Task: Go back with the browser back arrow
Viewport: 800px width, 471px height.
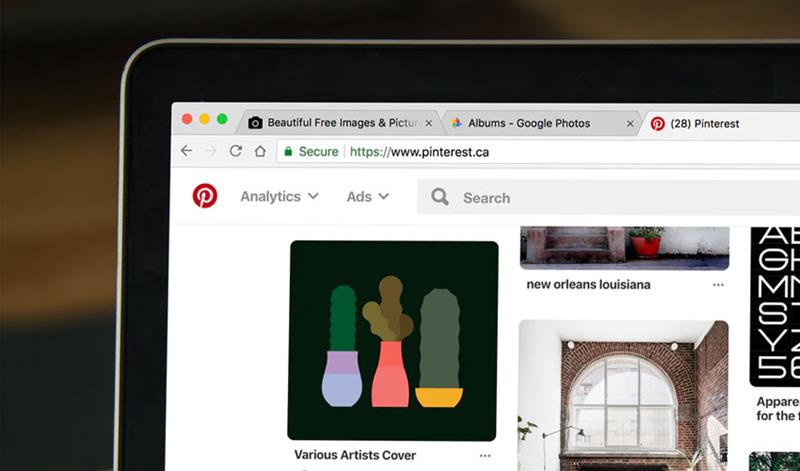Action: pyautogui.click(x=186, y=151)
